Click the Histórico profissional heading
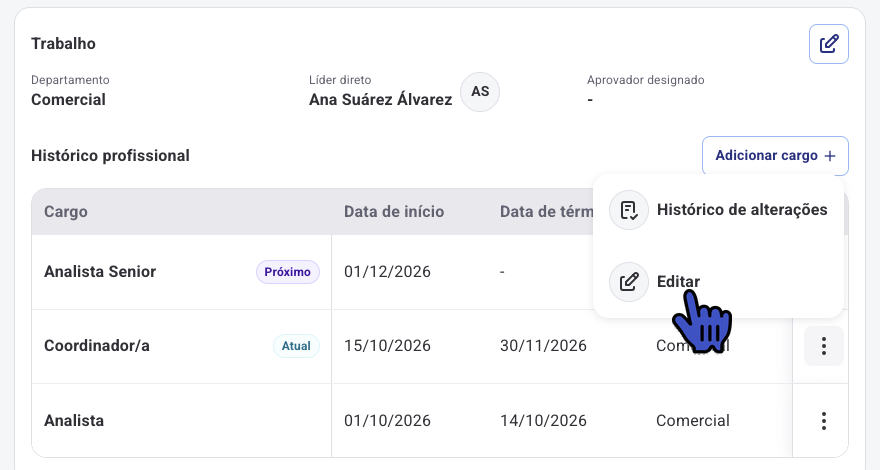The width and height of the screenshot is (880, 470). point(111,156)
